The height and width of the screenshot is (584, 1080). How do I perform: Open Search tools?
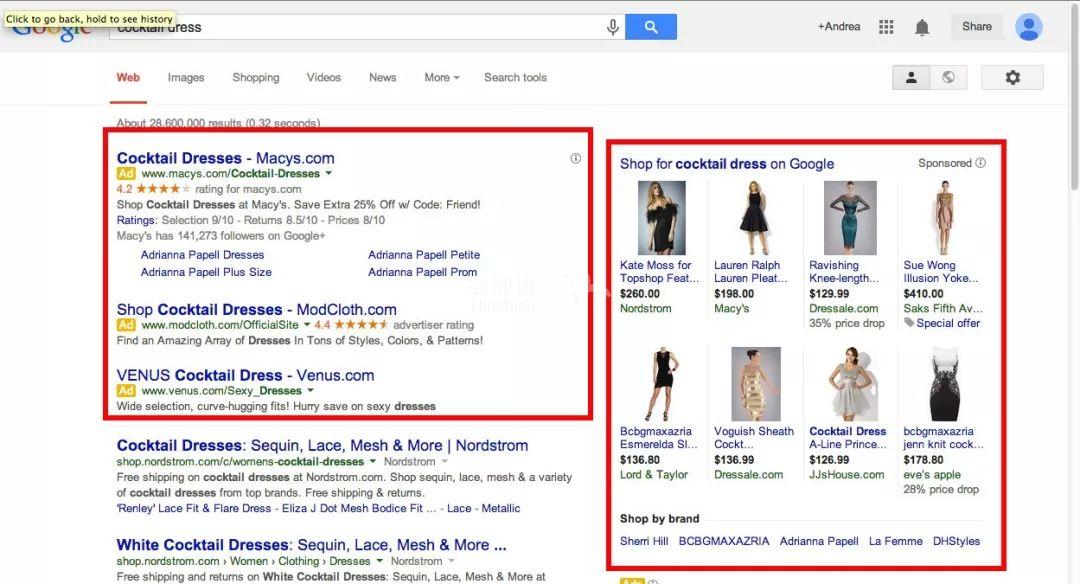tap(515, 77)
